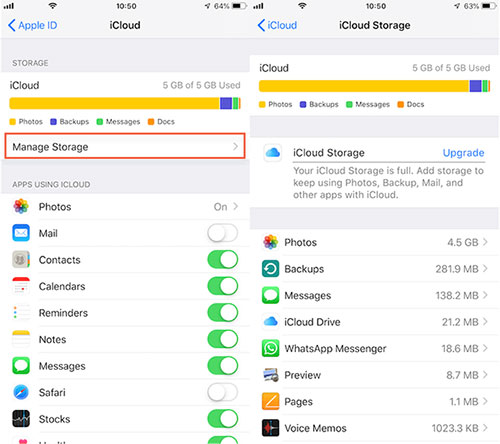The height and width of the screenshot is (444, 500).
Task: Open the Manage Storage row
Action: click(x=125, y=146)
